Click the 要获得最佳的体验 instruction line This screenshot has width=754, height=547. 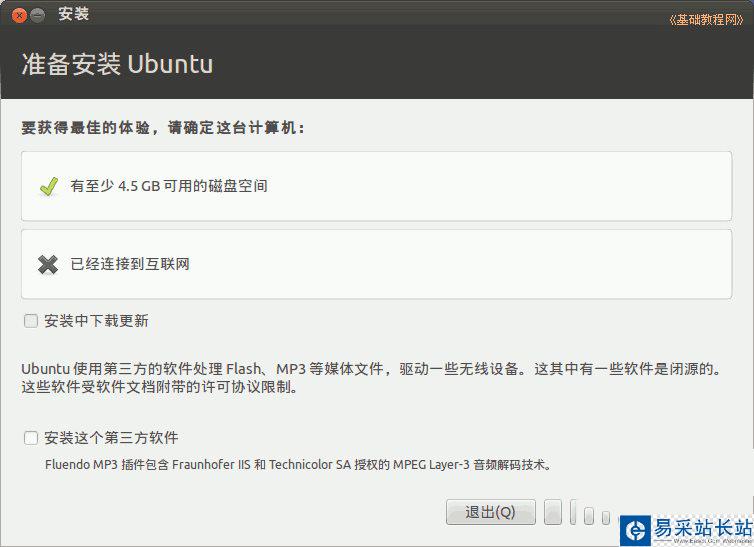coord(163,128)
